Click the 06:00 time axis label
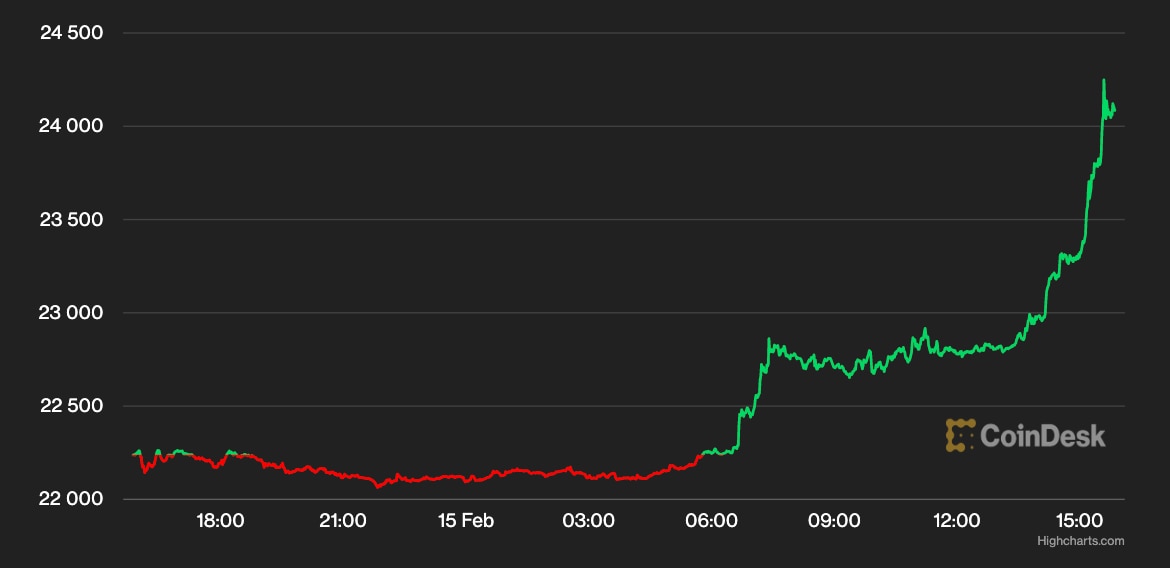The width and height of the screenshot is (1170, 568). pyautogui.click(x=711, y=521)
